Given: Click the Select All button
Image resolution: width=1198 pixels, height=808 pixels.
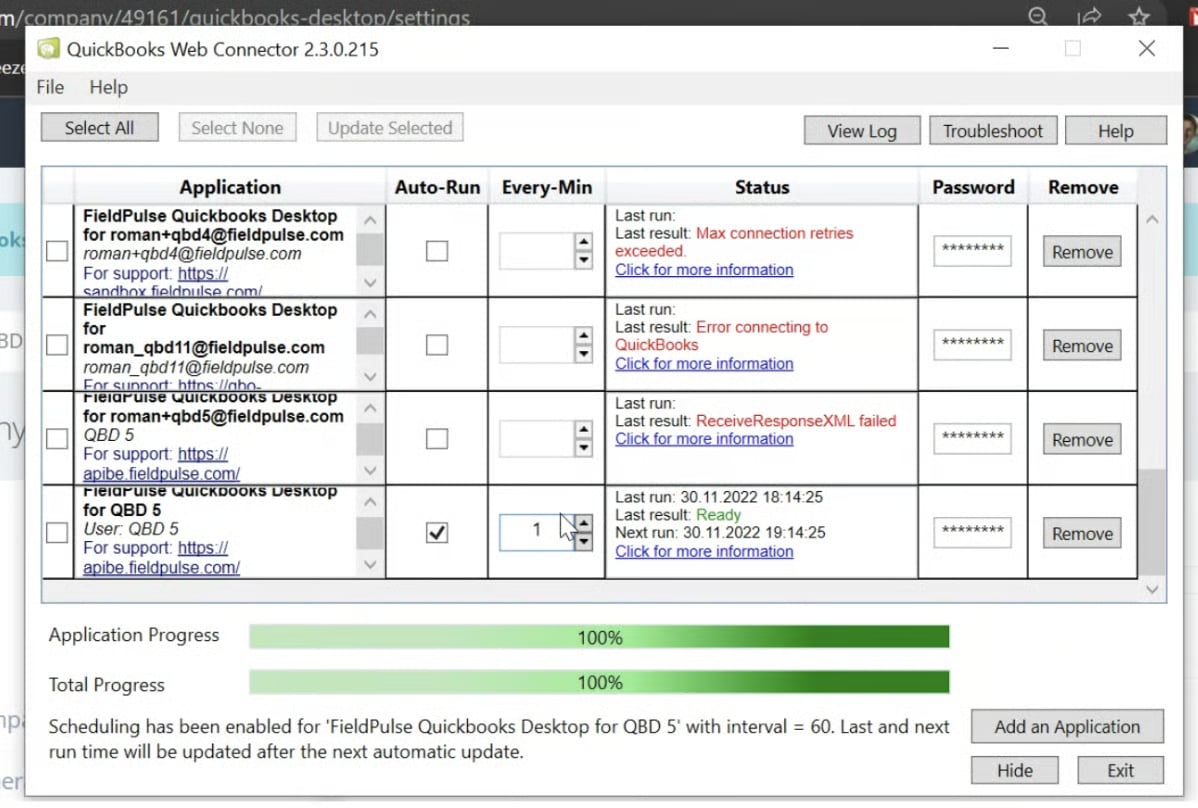Looking at the screenshot, I should pos(99,128).
